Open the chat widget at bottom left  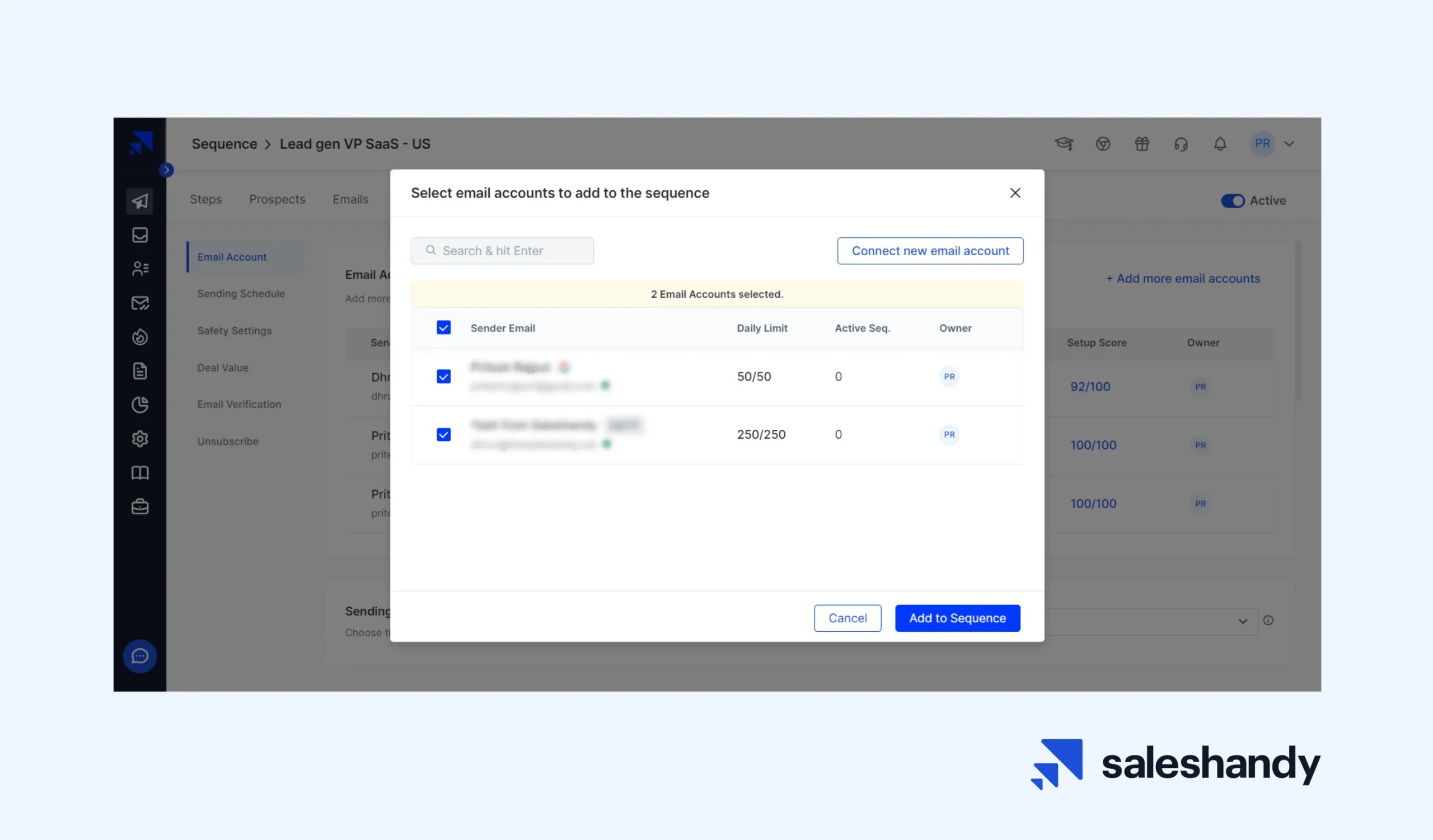(x=139, y=656)
